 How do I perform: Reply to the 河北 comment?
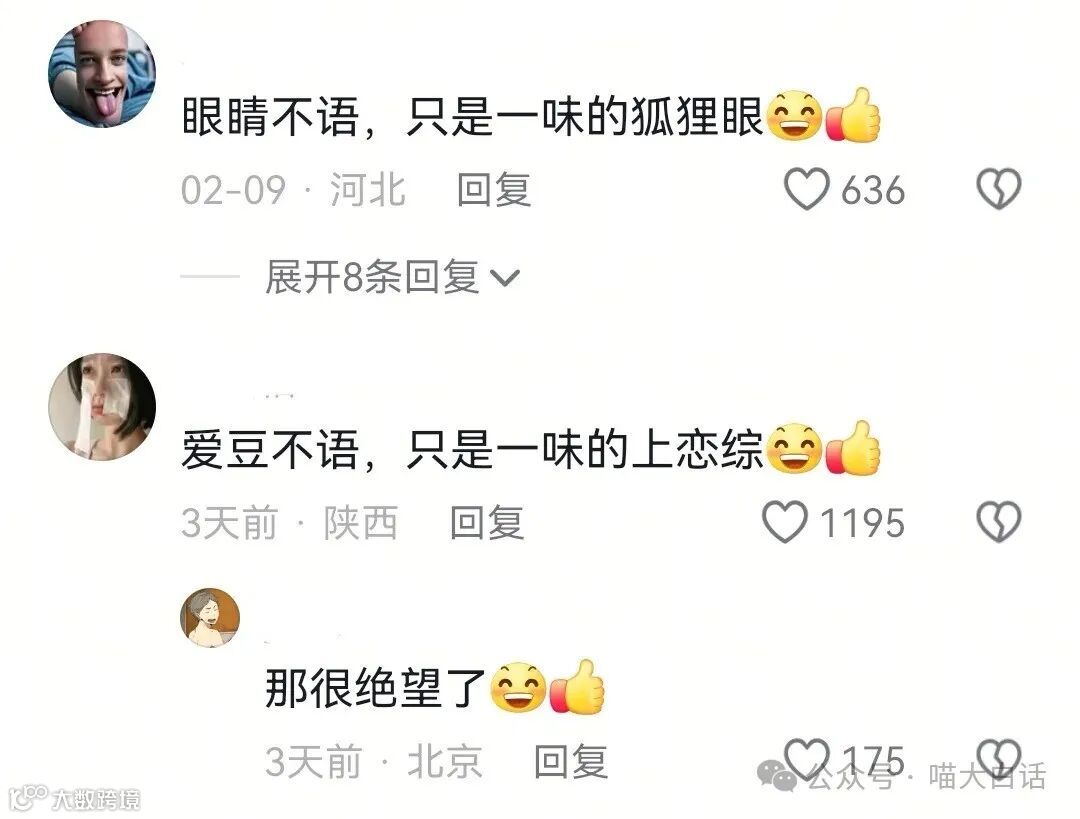point(494,189)
